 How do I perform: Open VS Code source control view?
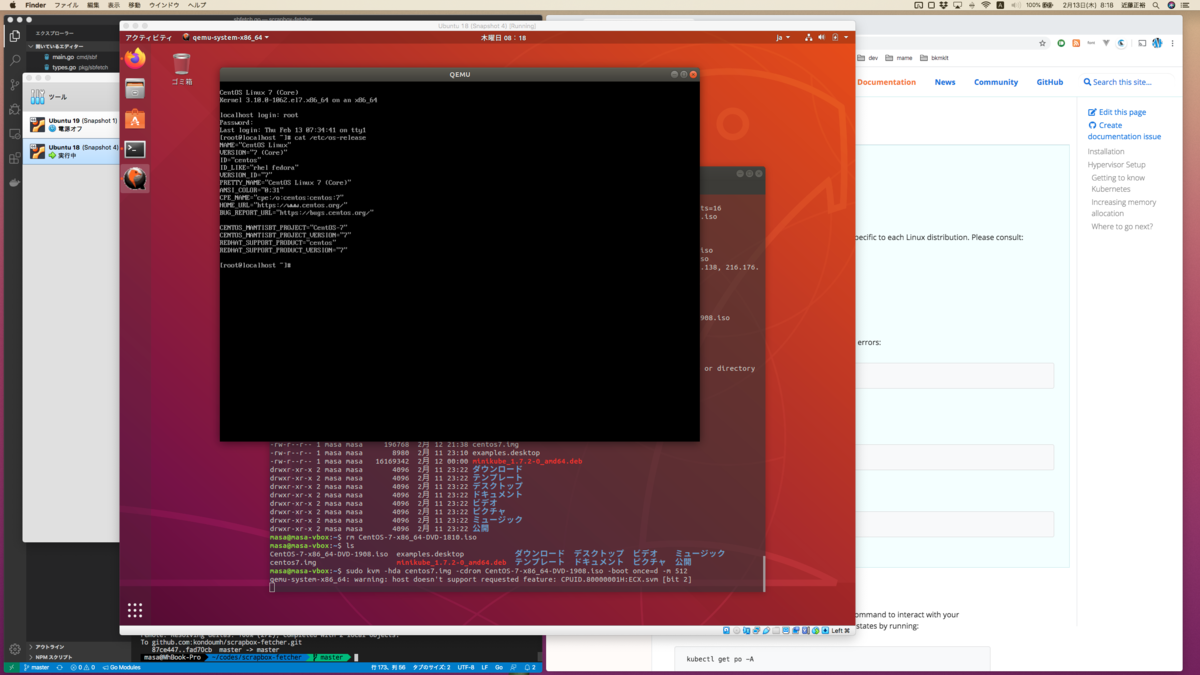pyautogui.click(x=14, y=84)
